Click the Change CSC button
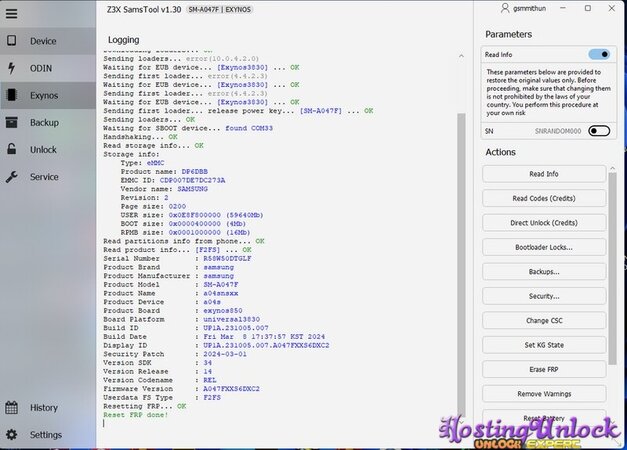The width and height of the screenshot is (627, 450). pos(544,320)
